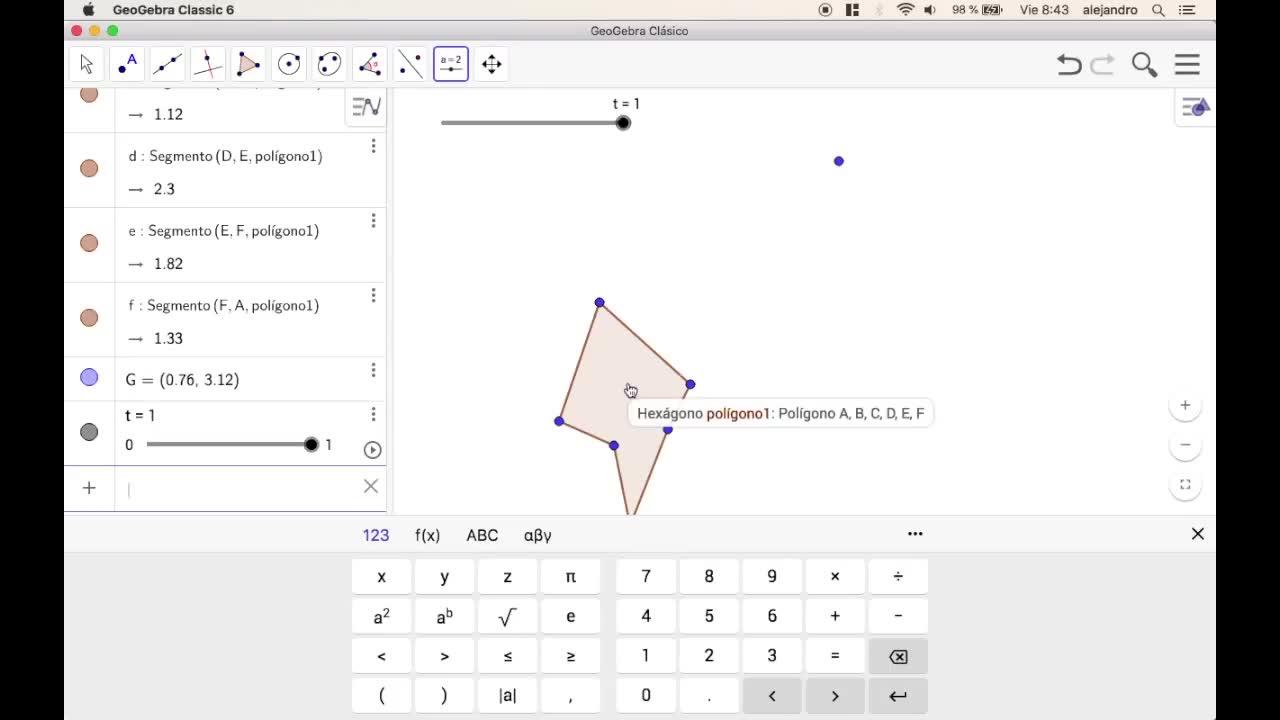Activate the Polygon tool
Image resolution: width=1280 pixels, height=720 pixels.
pyautogui.click(x=248, y=64)
